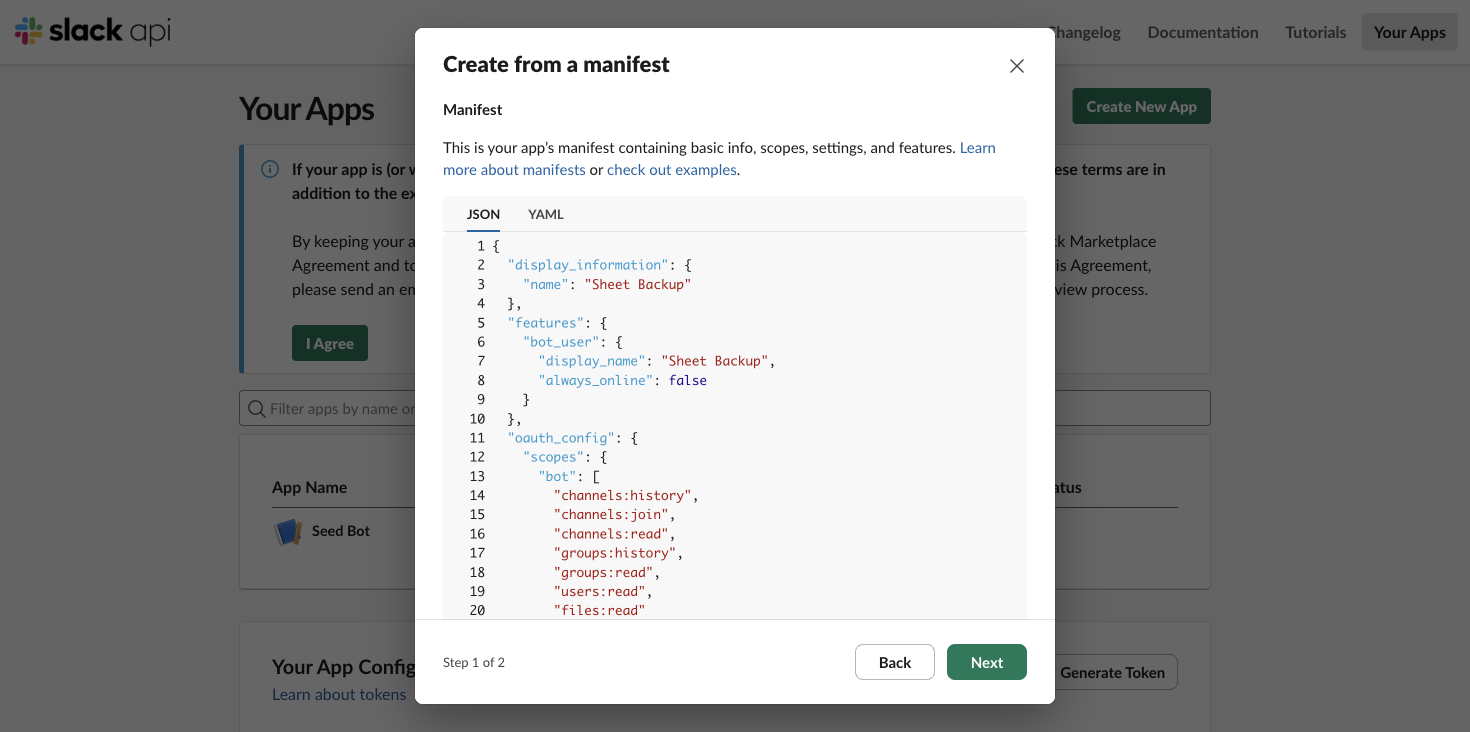Click the search magnifier icon in filter box
1470x732 pixels.
pyautogui.click(x=257, y=408)
